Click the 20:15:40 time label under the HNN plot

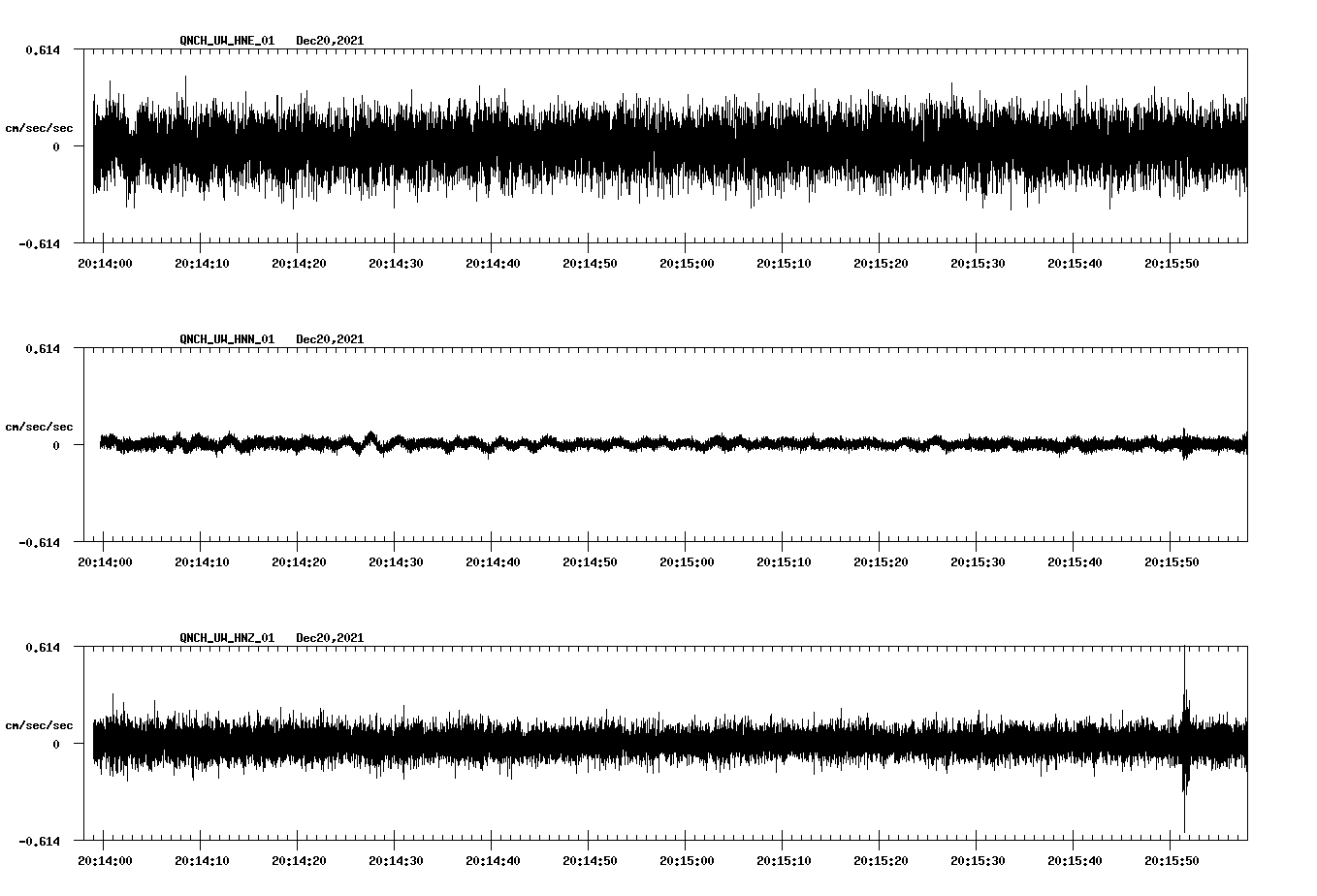1075,562
